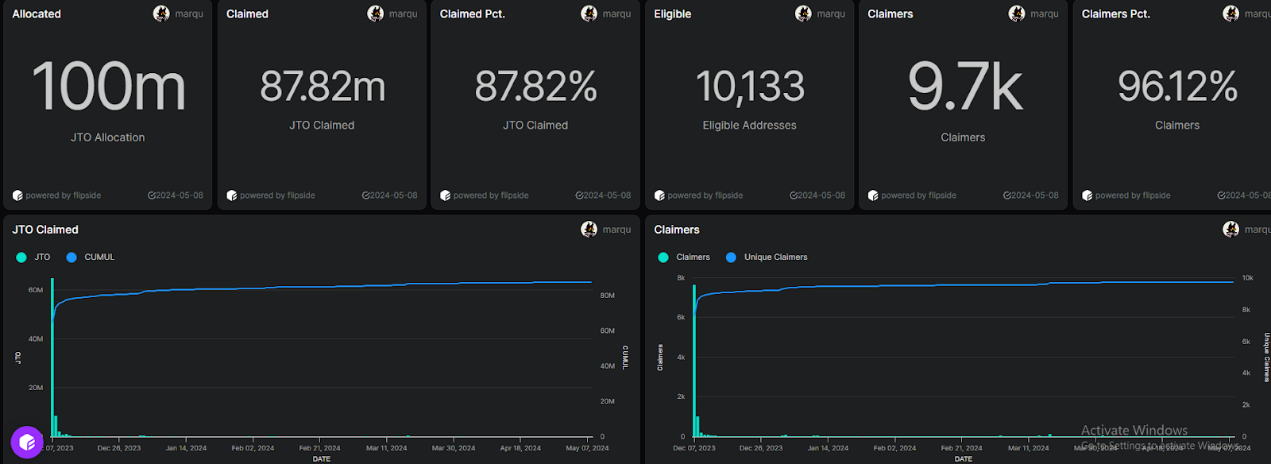The height and width of the screenshot is (464, 1271).
Task: Click the Flipside logo in the Claimed card footer
Action: coord(232,195)
